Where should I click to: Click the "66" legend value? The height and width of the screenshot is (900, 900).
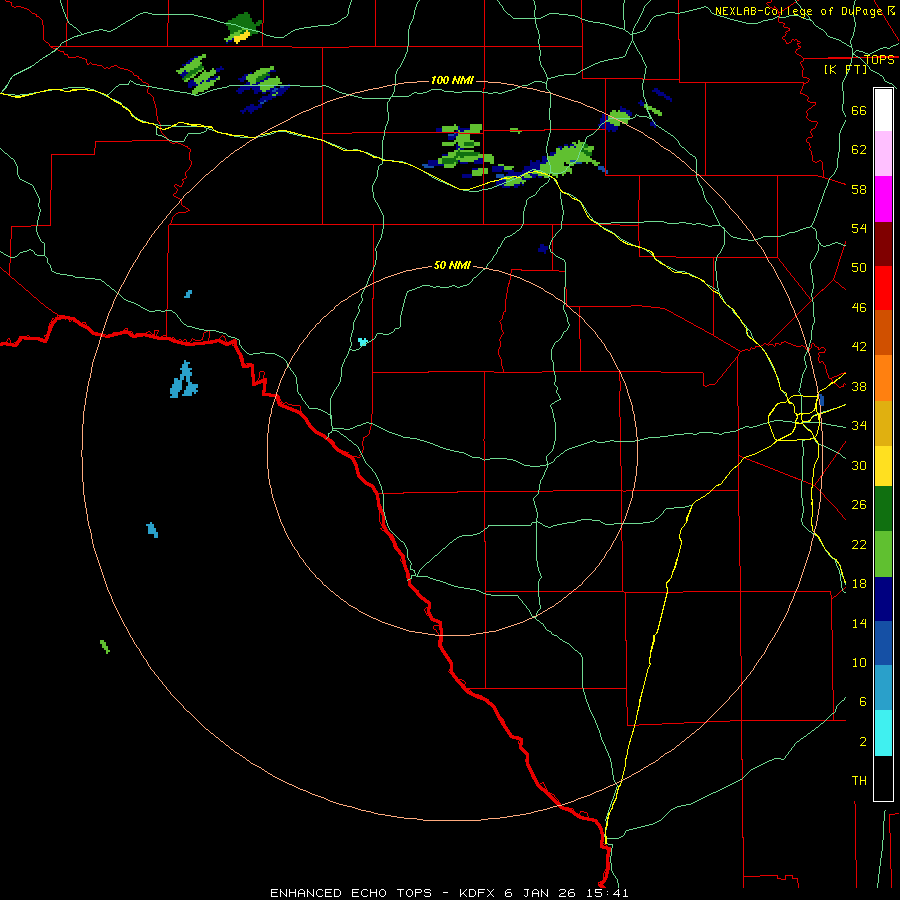859,111
